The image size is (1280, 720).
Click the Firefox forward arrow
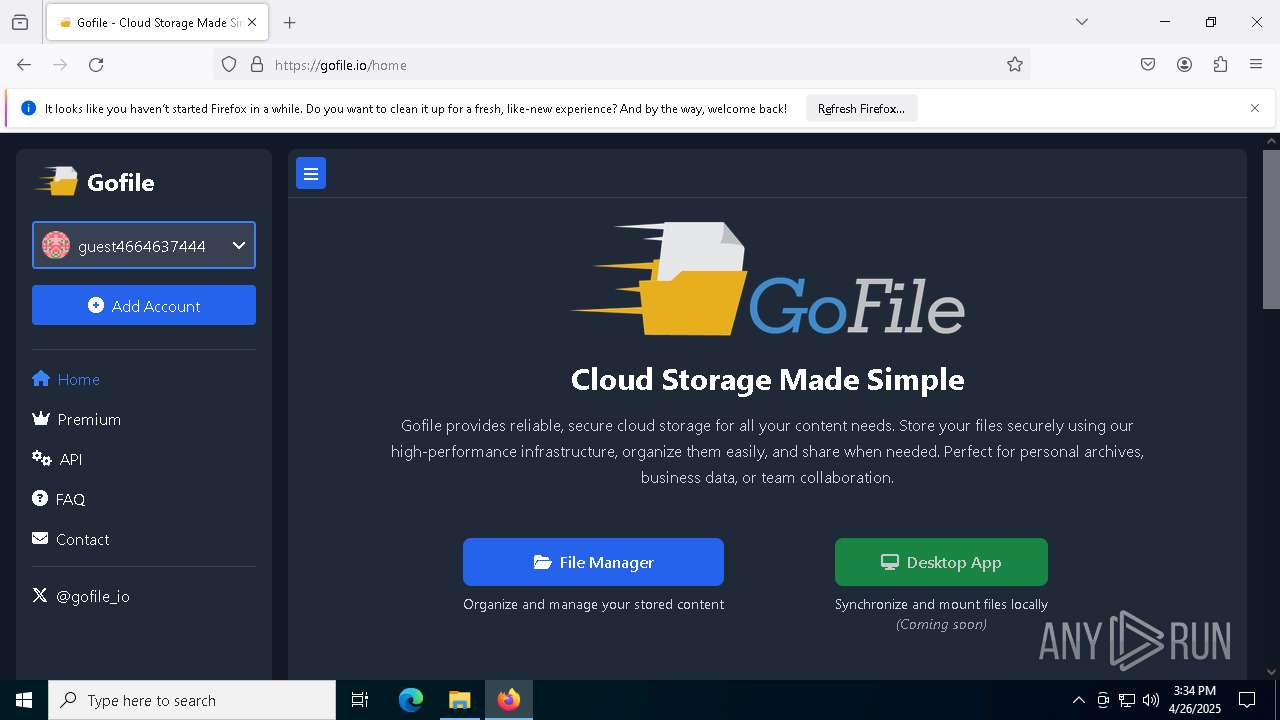tap(60, 65)
